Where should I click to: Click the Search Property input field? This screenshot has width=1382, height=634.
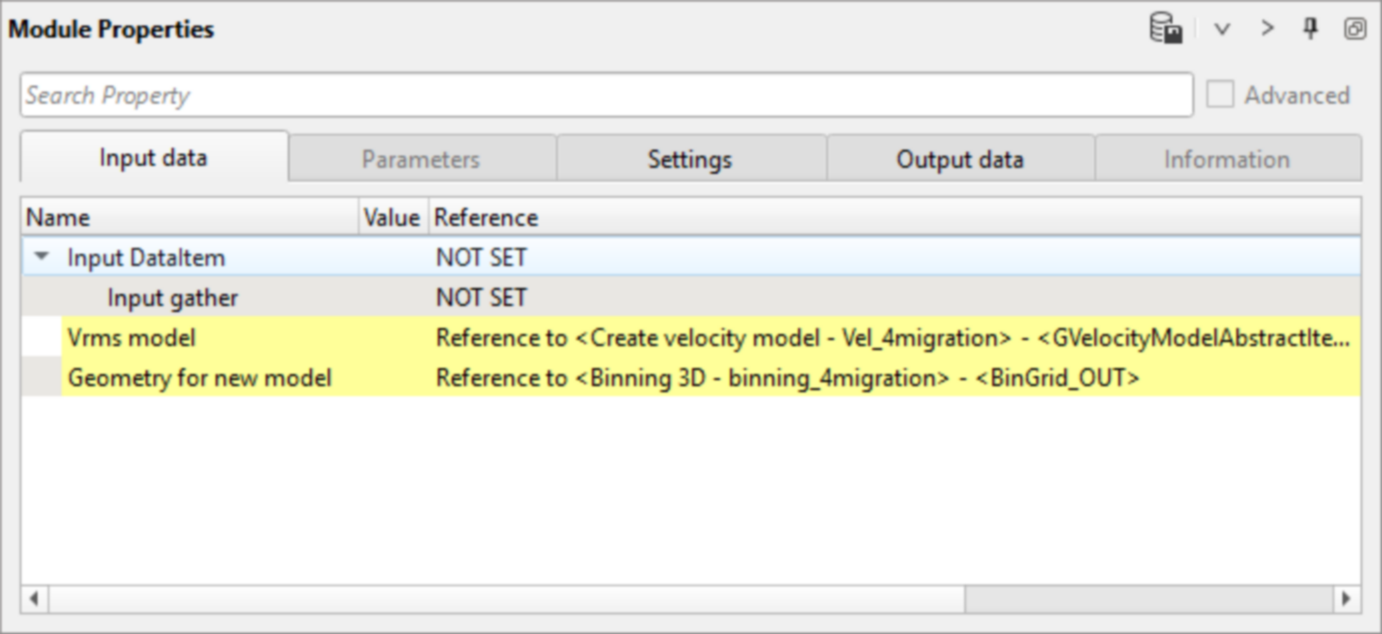pos(606,95)
